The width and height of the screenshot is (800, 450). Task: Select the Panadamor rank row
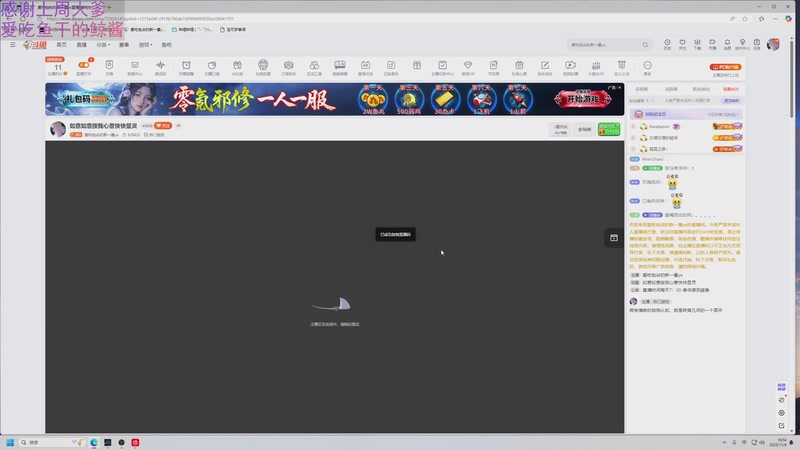click(x=686, y=127)
